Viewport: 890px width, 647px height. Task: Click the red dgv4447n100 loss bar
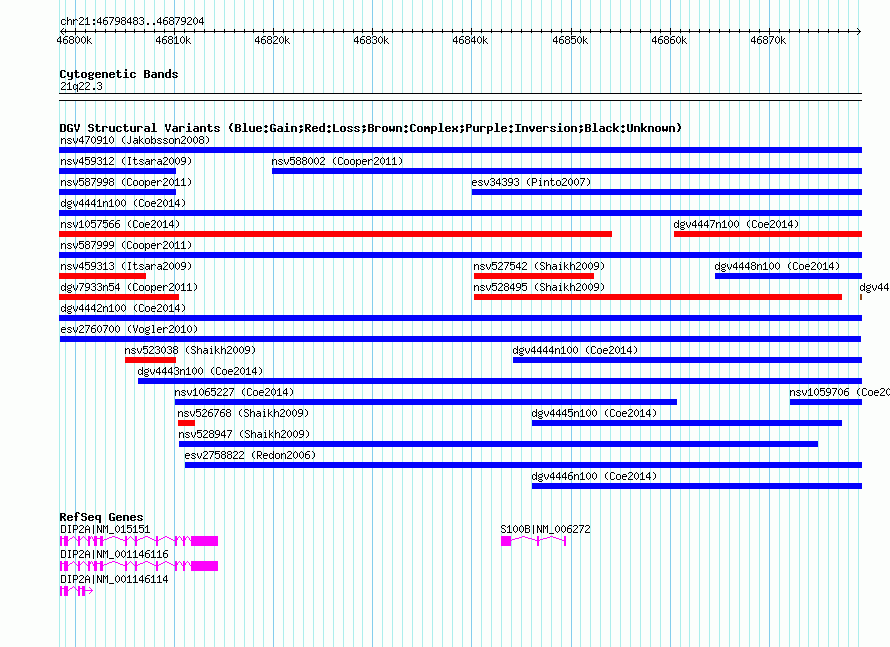(768, 234)
